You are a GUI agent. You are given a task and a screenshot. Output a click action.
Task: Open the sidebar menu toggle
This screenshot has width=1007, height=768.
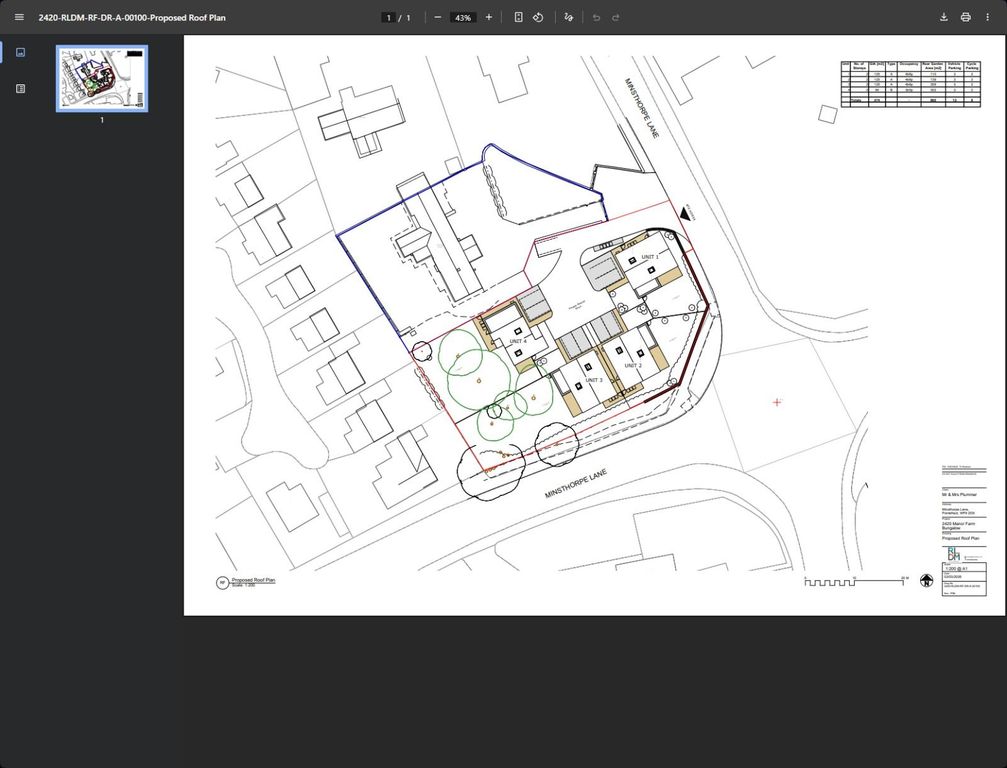(x=19, y=17)
